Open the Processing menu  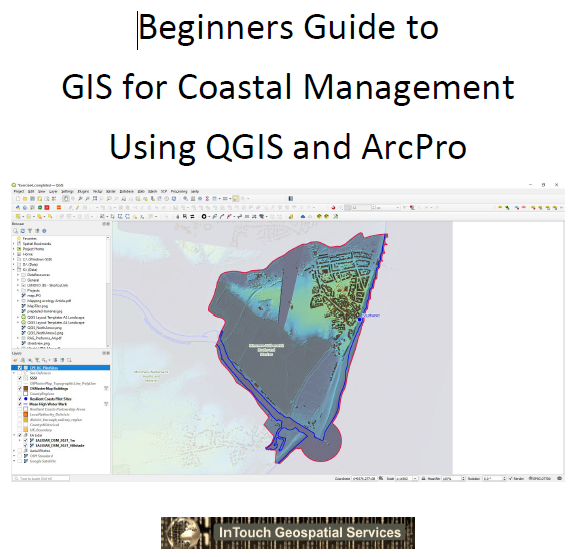[179, 191]
